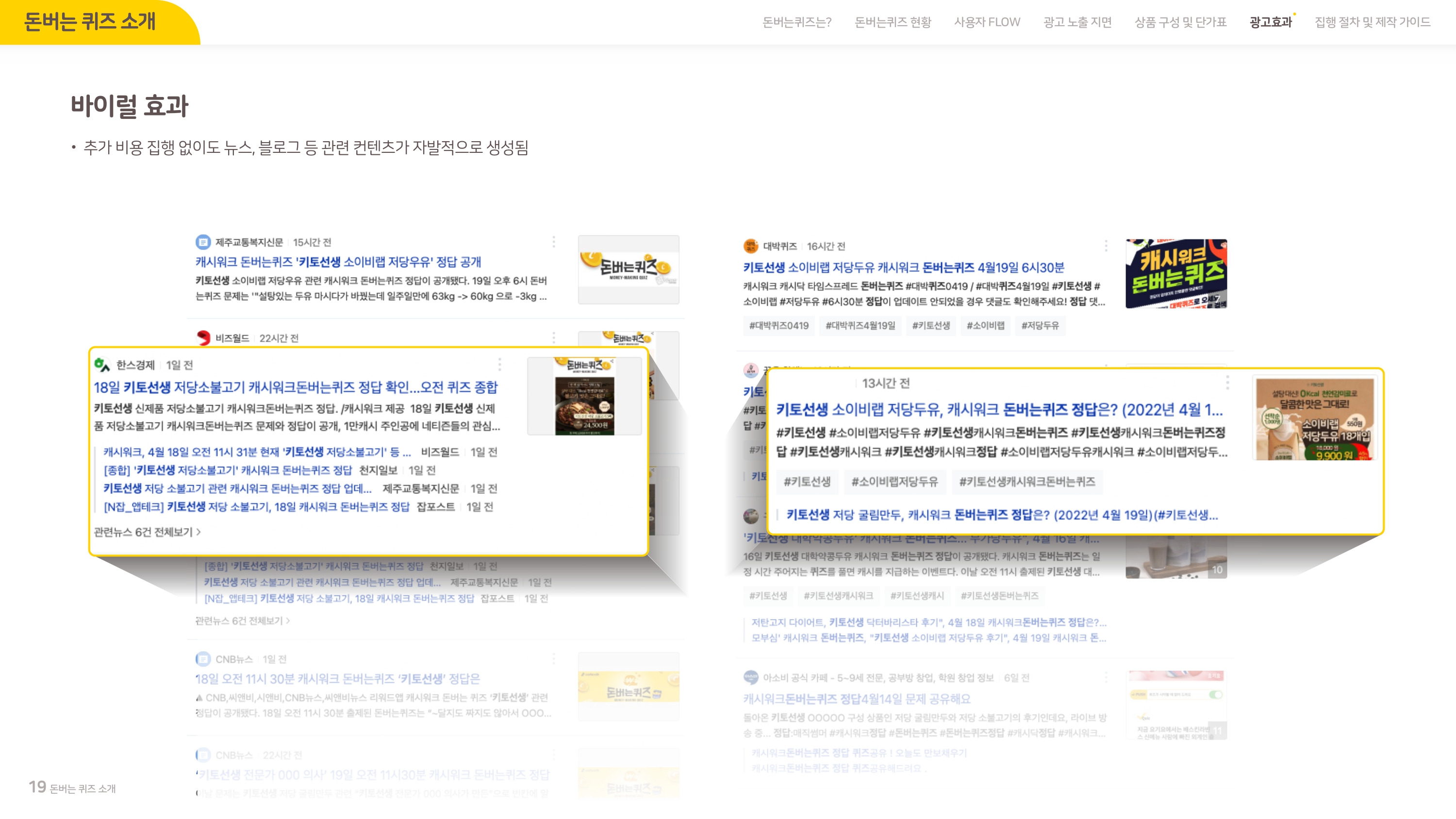The width and height of the screenshot is (1456, 819).
Task: Open 키토선생 소이비랩 저당두유 캐시워크 돈버는퀴즈 4월19일 post
Action: coord(903,267)
